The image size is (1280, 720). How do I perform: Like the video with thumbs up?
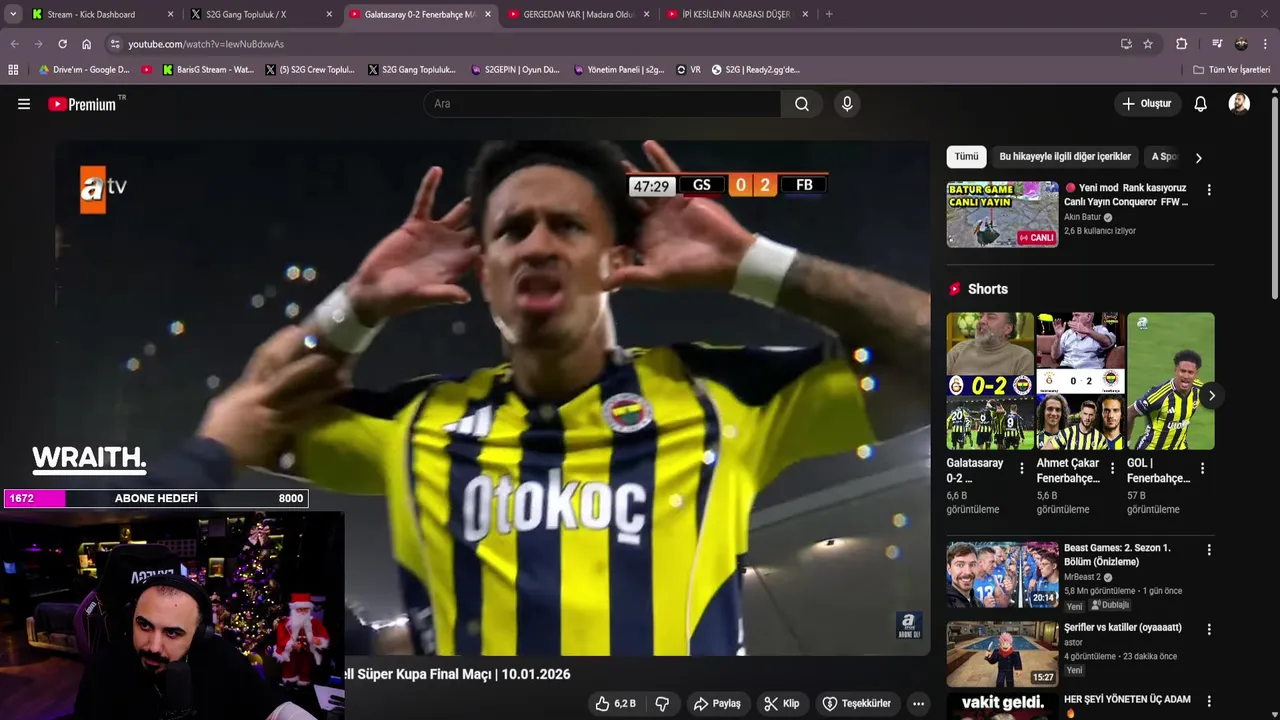(615, 704)
